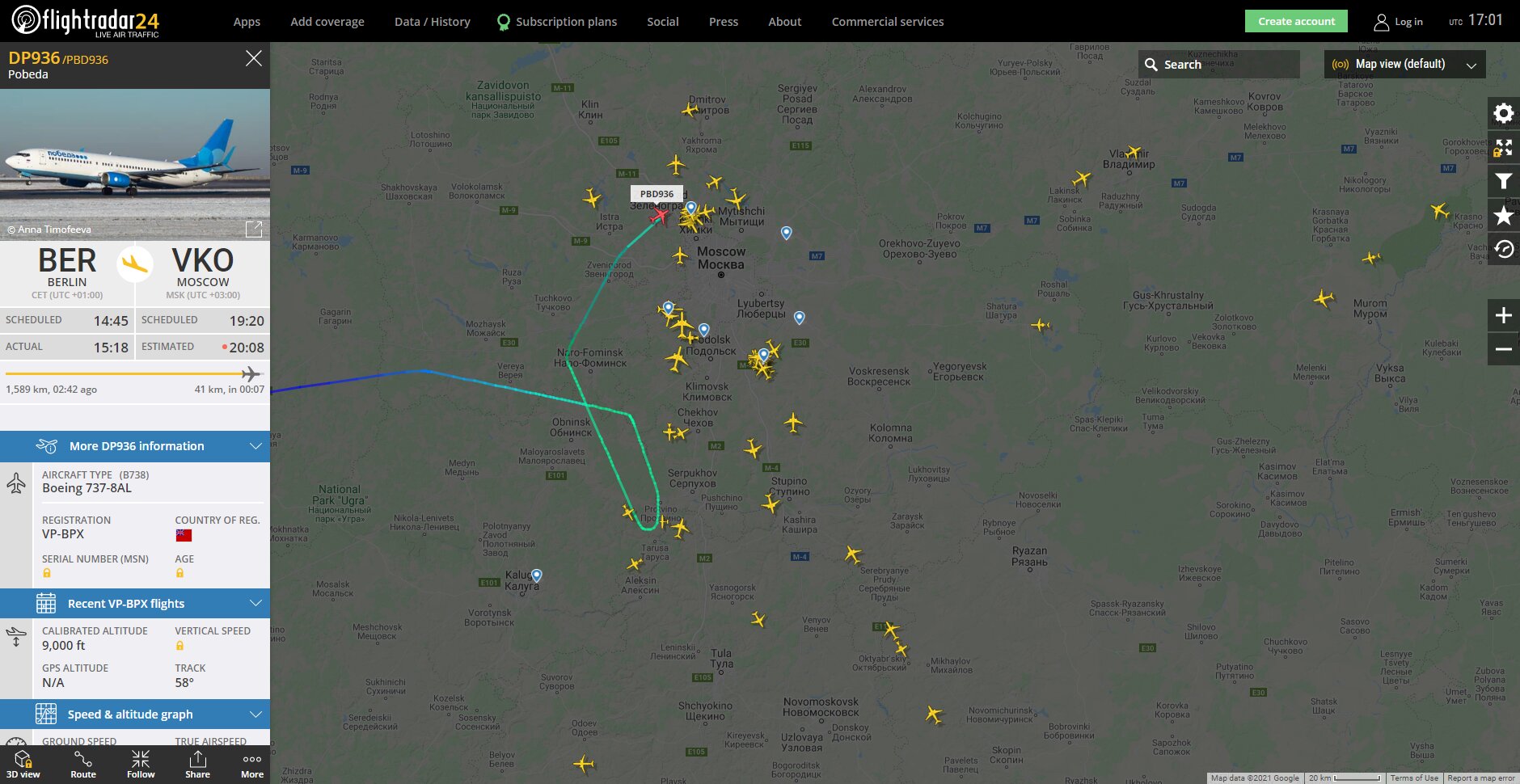Open the map filter funnel icon
Image resolution: width=1520 pixels, height=784 pixels.
(1504, 181)
